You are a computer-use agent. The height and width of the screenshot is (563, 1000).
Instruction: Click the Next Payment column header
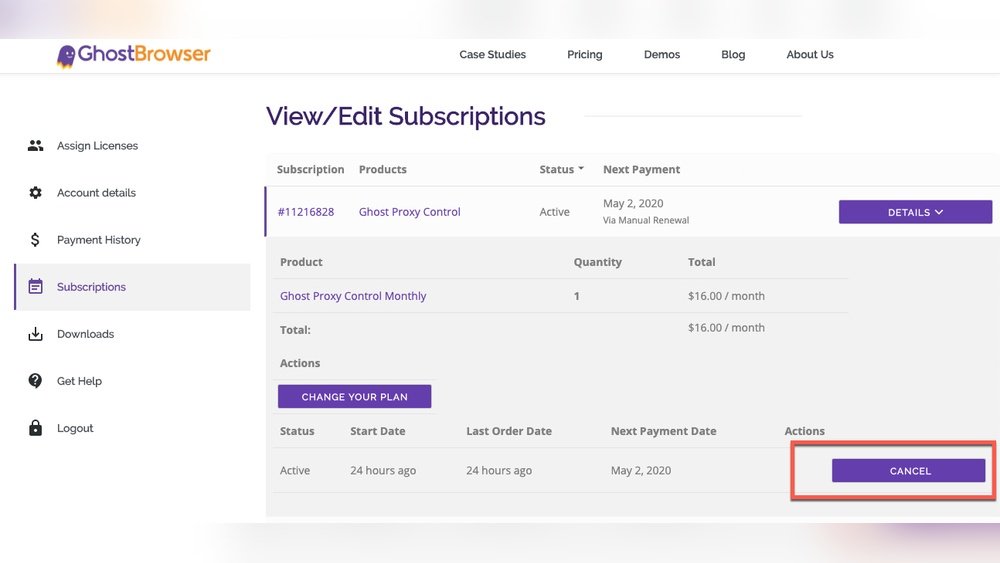click(642, 170)
